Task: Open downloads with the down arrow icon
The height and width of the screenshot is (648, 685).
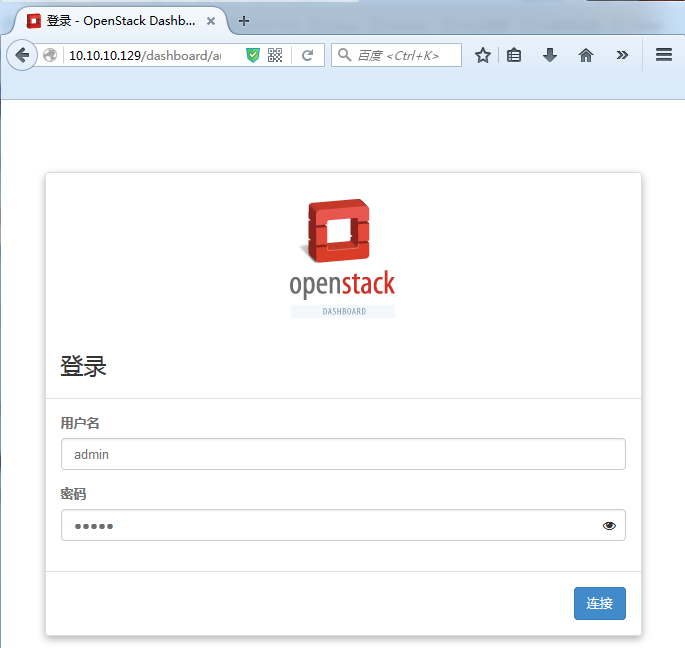Action: (x=550, y=55)
